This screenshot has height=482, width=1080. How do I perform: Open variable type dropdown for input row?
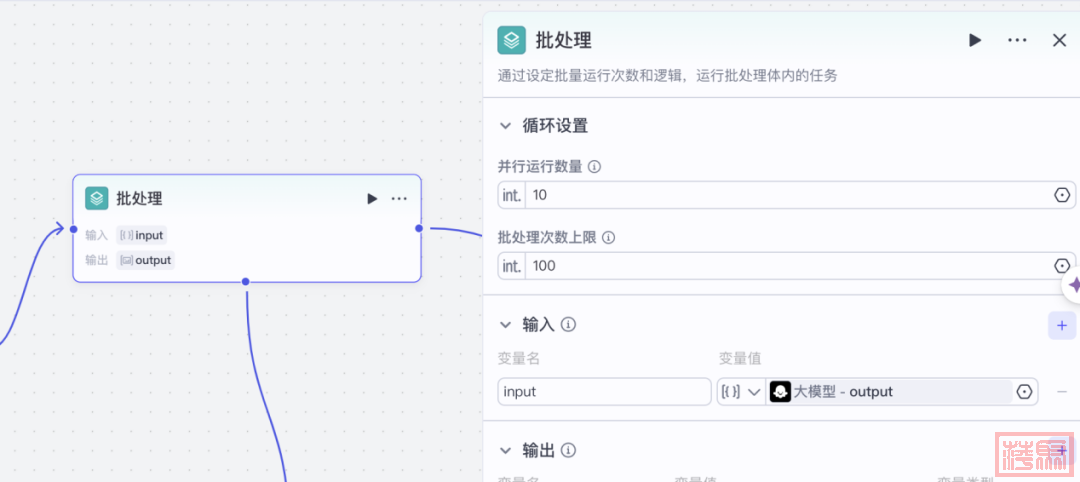741,392
